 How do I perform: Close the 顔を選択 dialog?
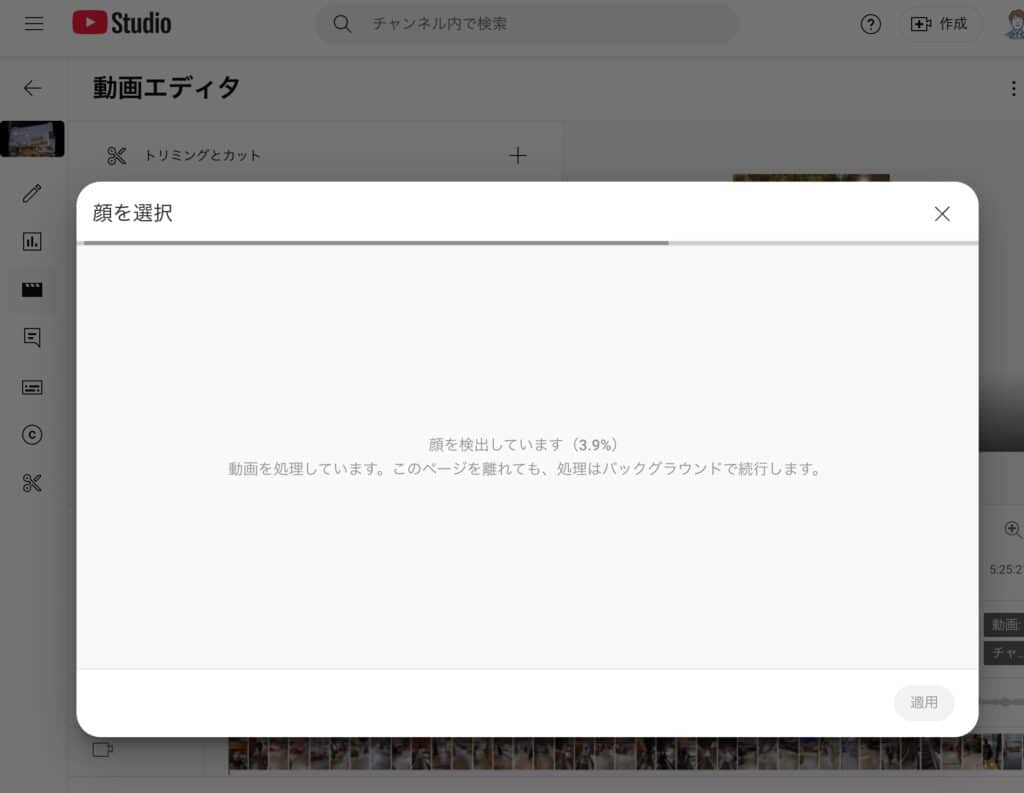pos(941,213)
